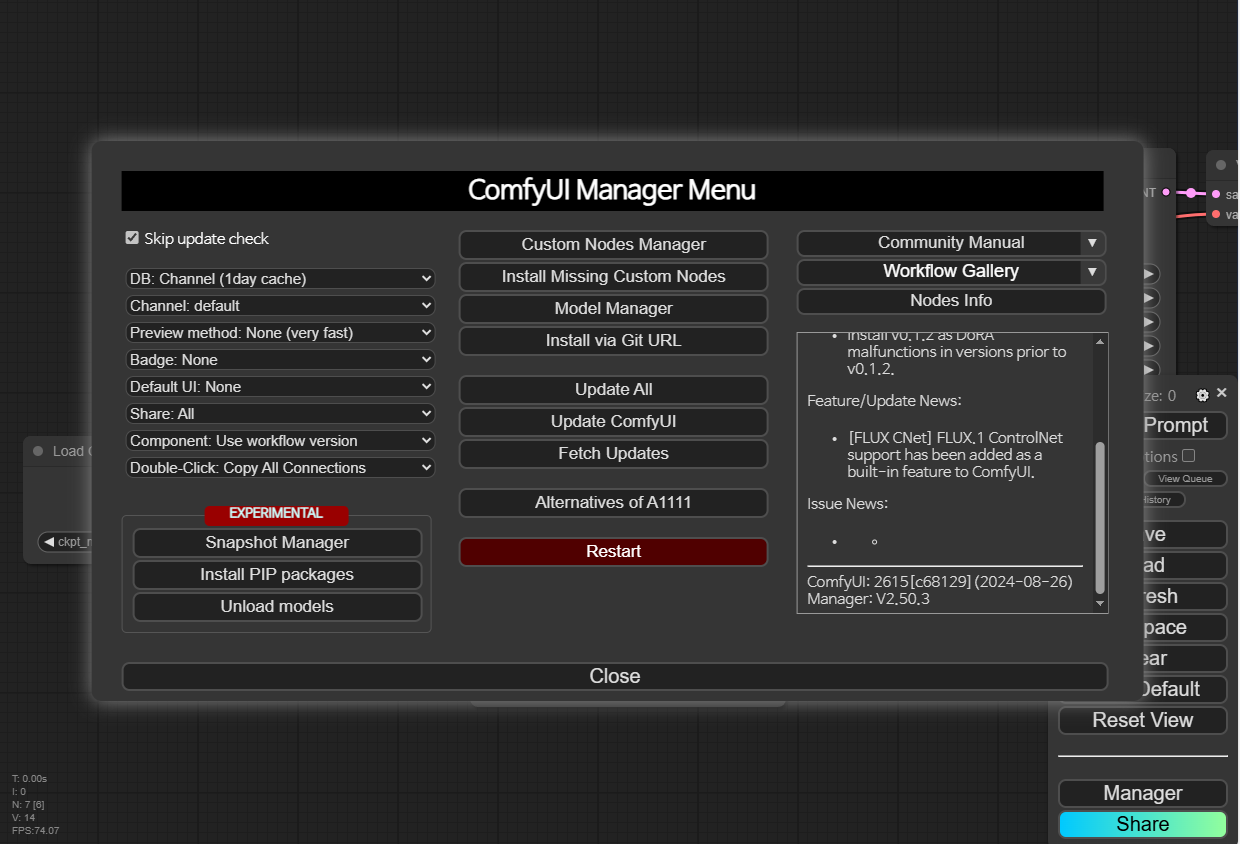Click the red Restart button
The height and width of the screenshot is (844, 1240).
point(614,552)
